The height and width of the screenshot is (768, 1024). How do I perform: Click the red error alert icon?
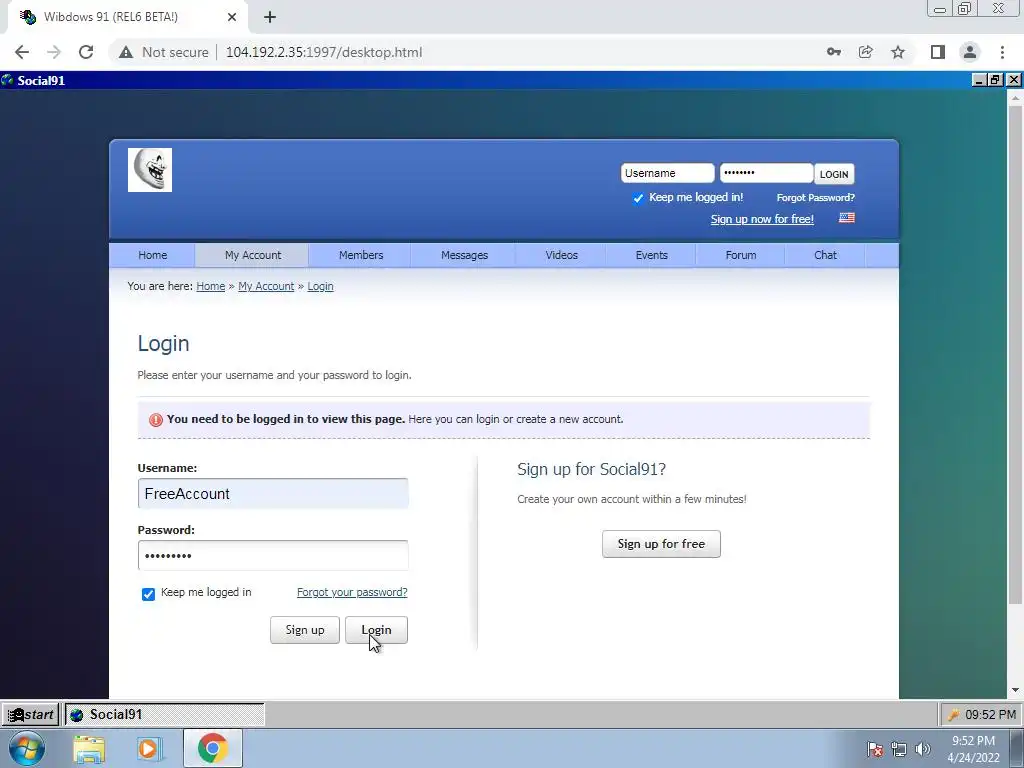pos(155,420)
